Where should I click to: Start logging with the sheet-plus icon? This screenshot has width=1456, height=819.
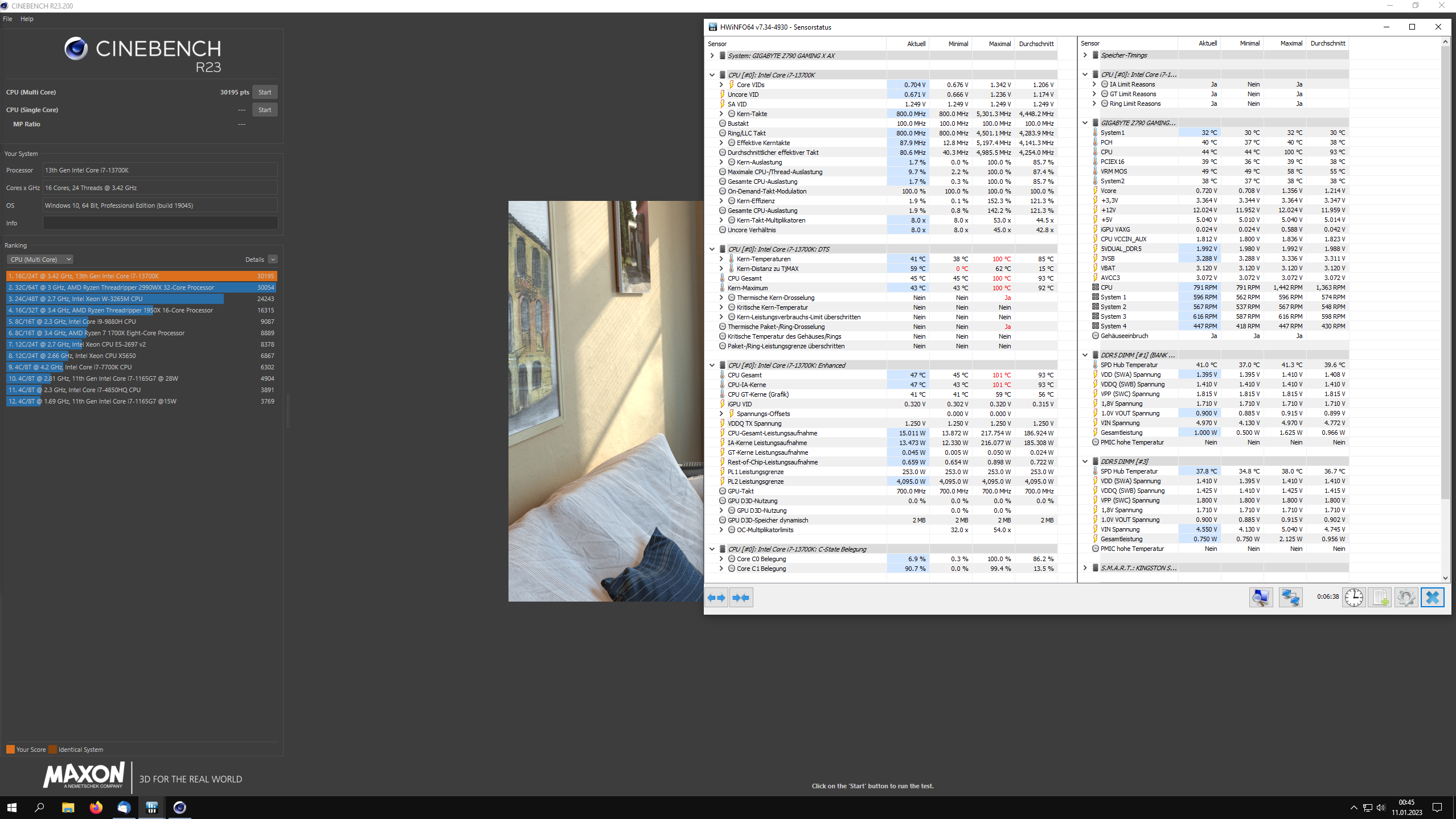pyautogui.click(x=1380, y=598)
